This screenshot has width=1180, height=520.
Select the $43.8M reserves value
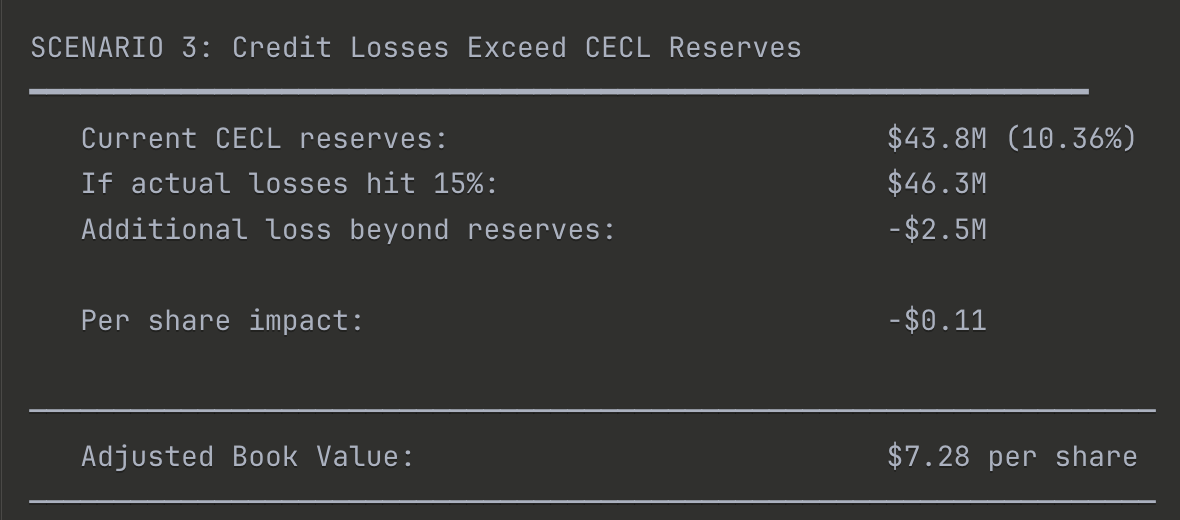(936, 138)
